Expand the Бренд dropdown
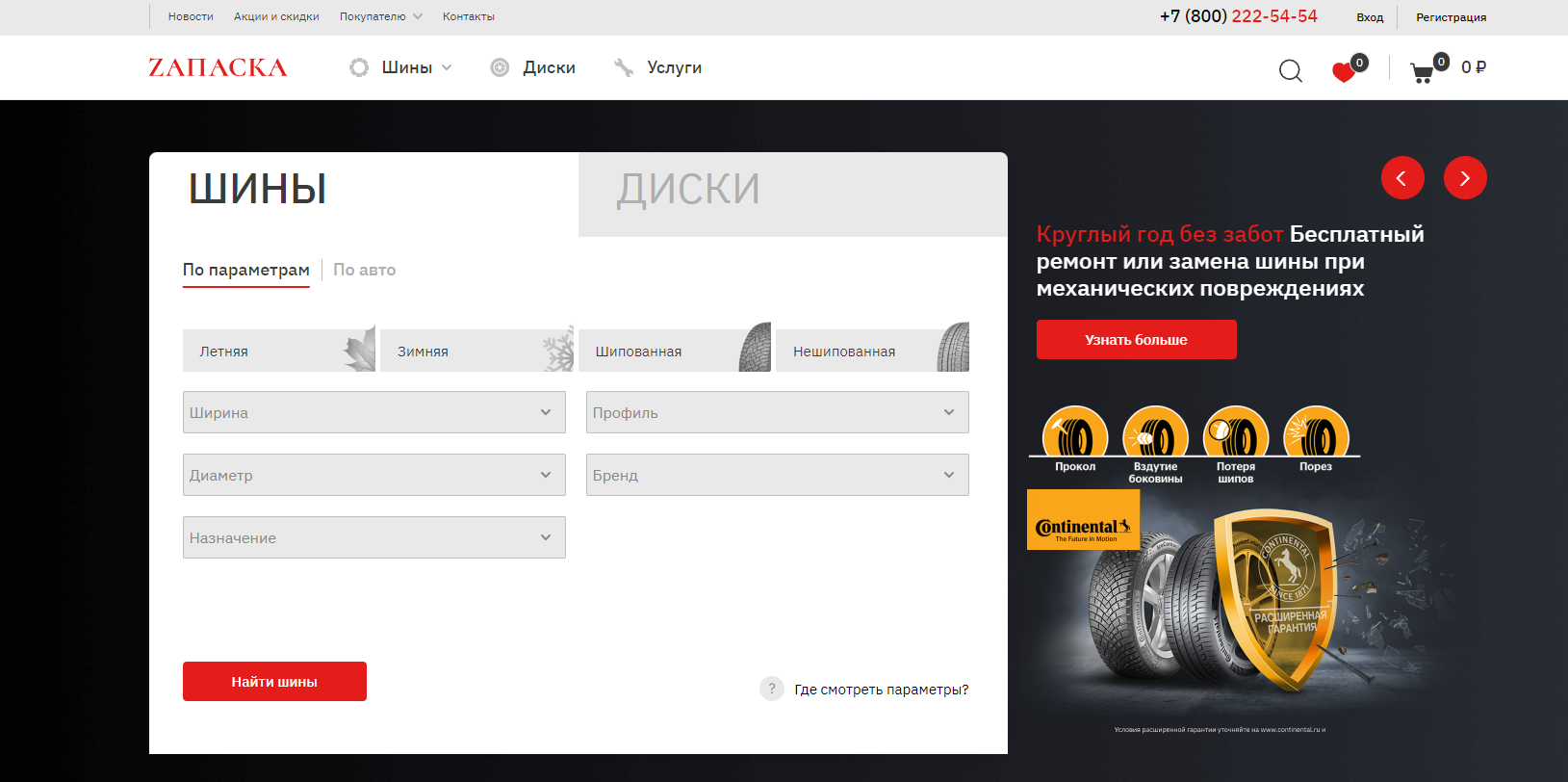1568x782 pixels. 778,475
